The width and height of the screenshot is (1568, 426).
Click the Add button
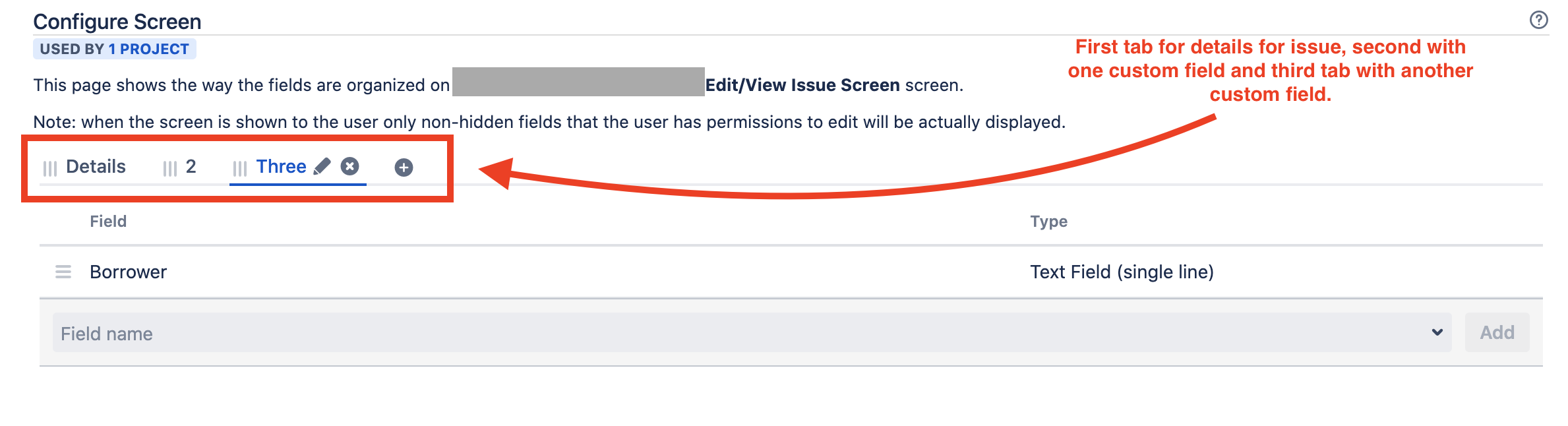1497,332
